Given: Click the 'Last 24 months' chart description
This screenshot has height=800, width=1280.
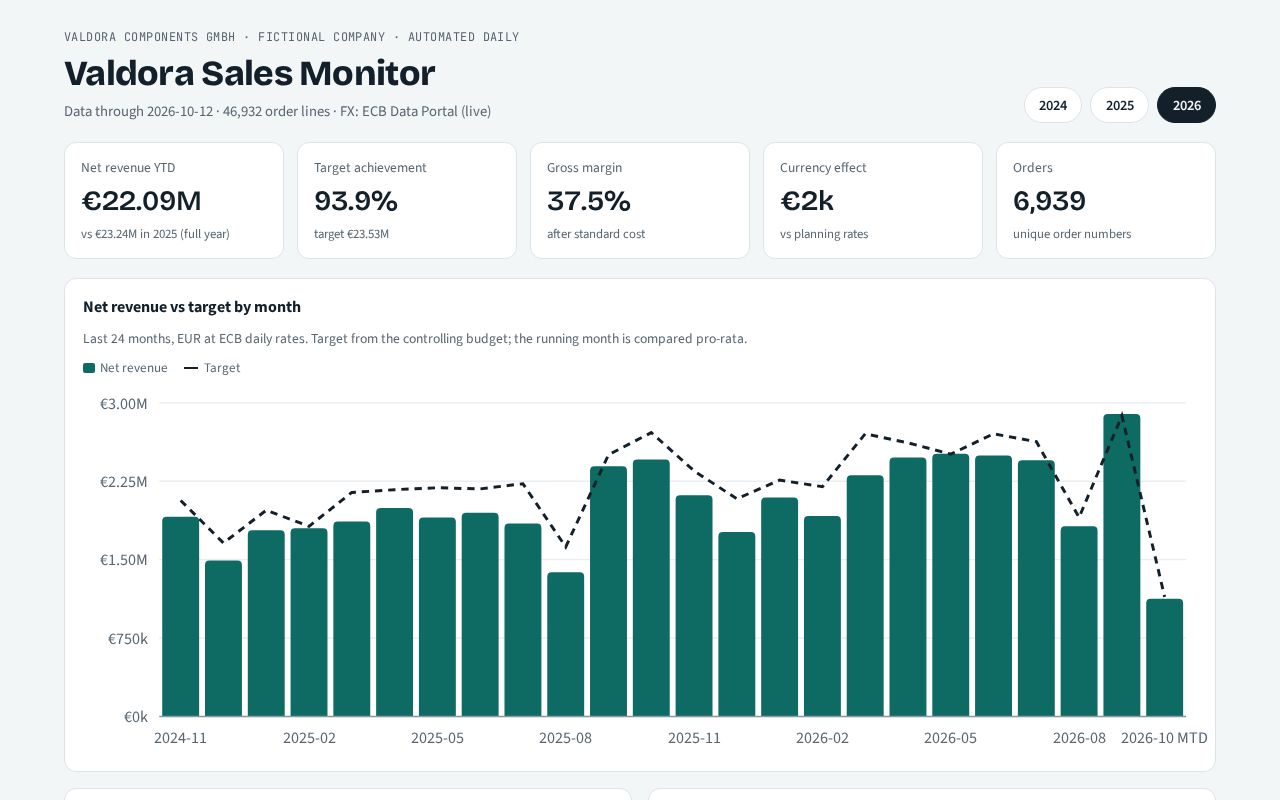Looking at the screenshot, I should tap(415, 339).
